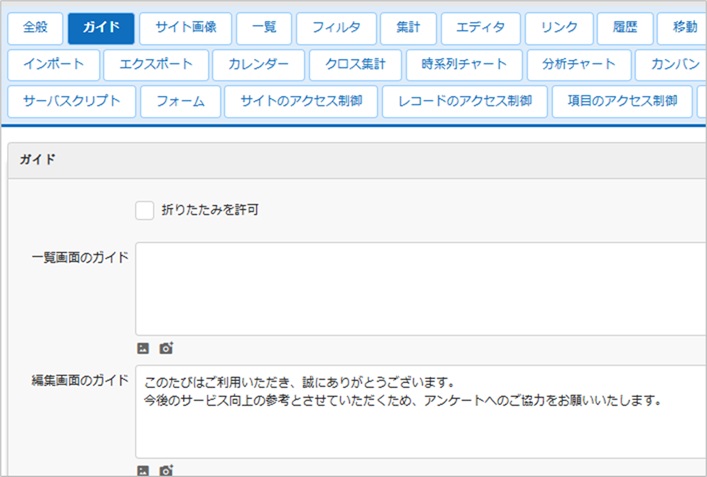Open the サイト画像 tab
This screenshot has width=707, height=477.
(186, 28)
